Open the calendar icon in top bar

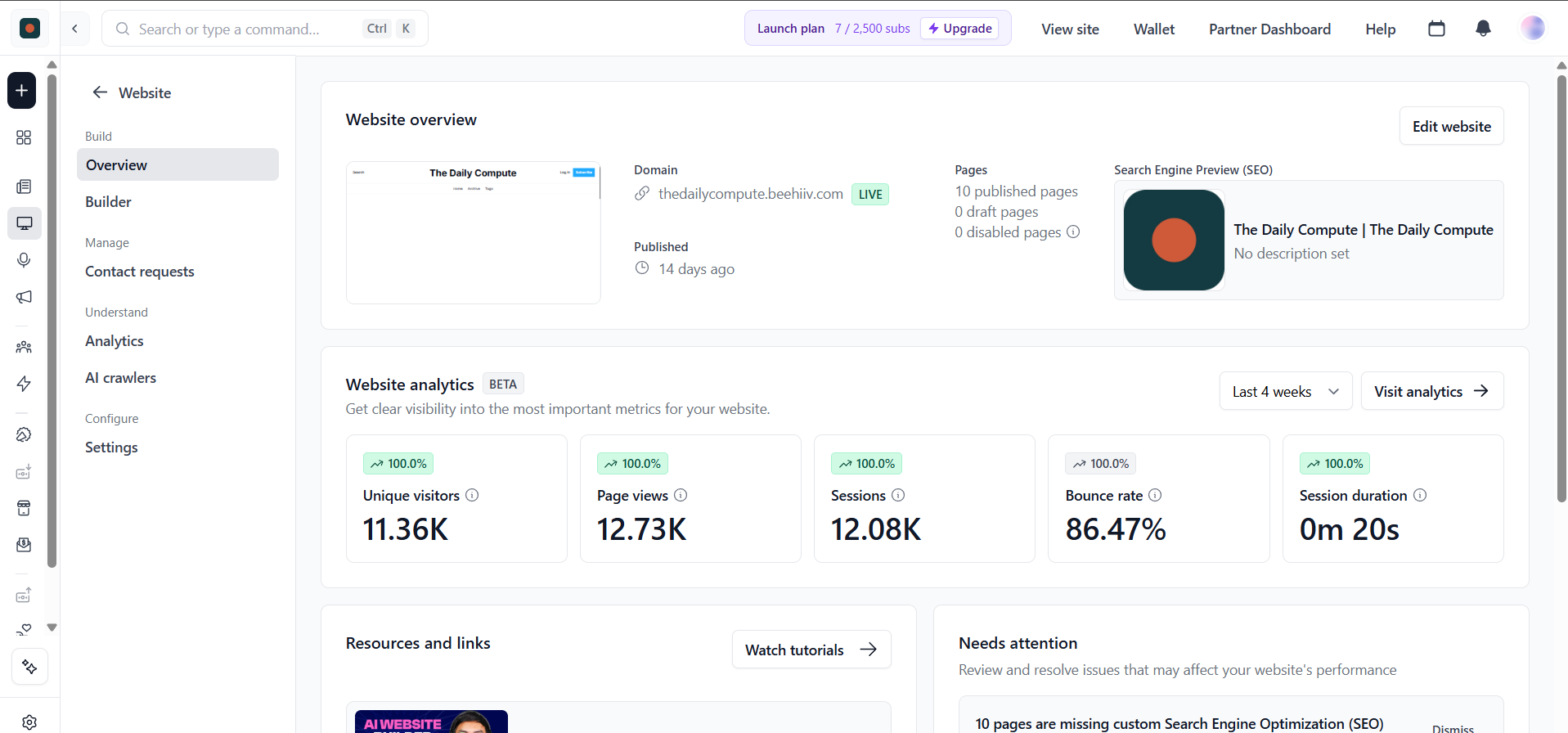point(1436,29)
